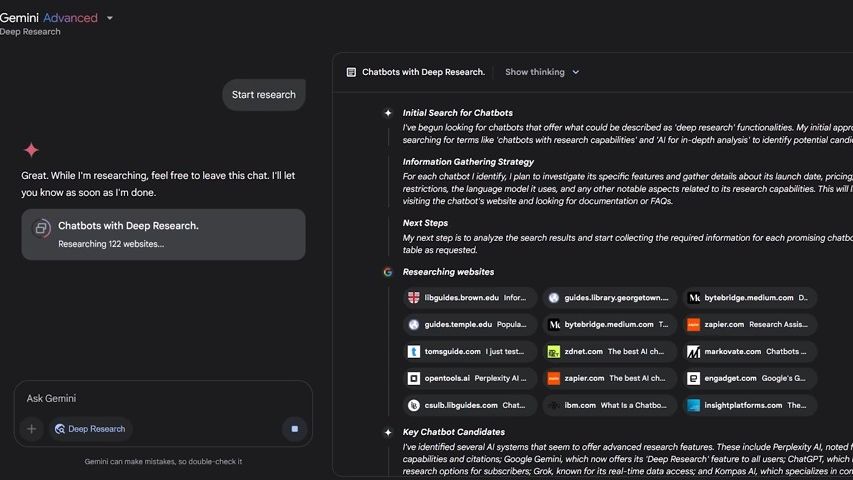853x480 pixels.
Task: Open the tomsguide.com source chip
Action: tap(470, 352)
